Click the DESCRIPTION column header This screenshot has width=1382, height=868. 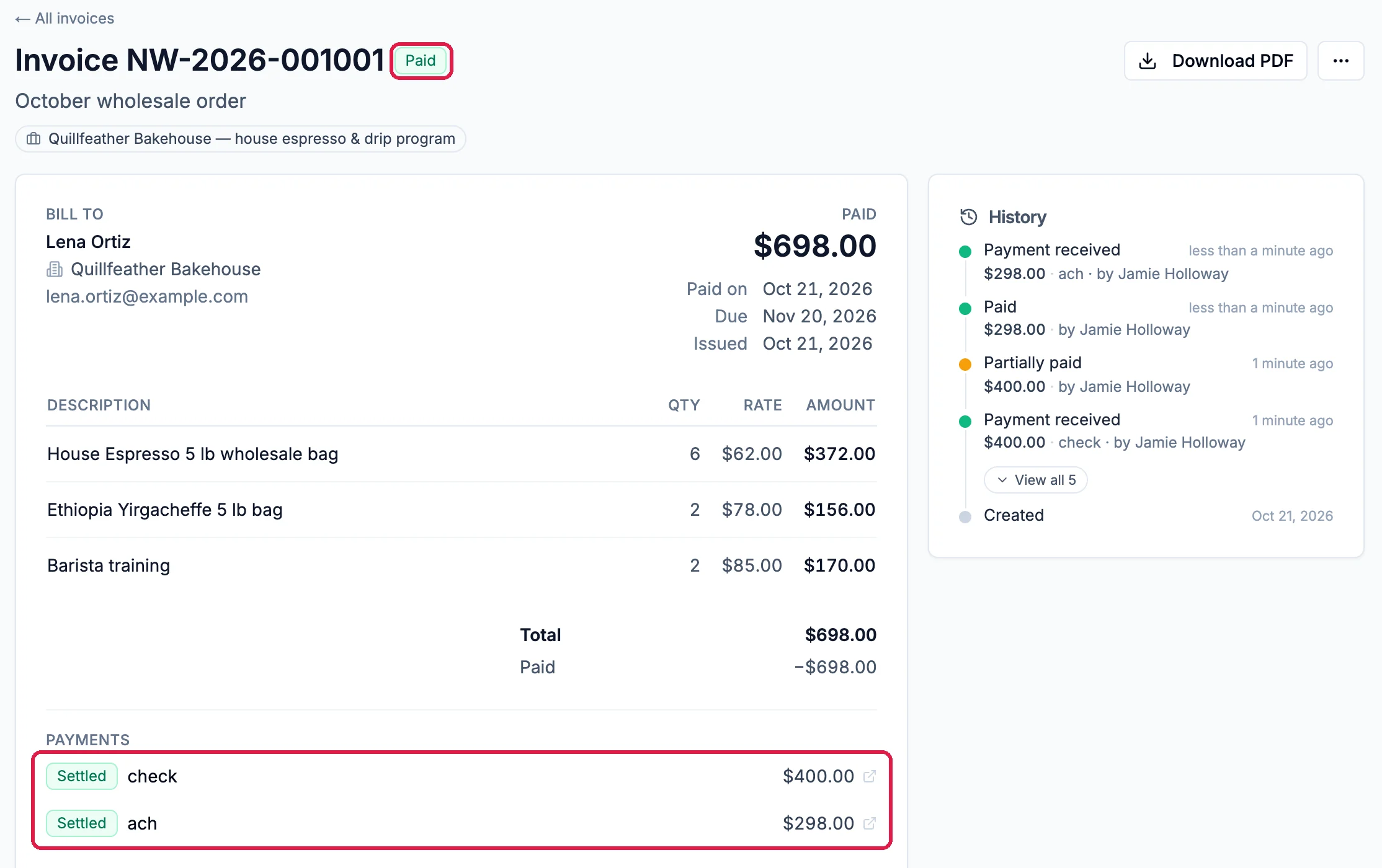pos(99,405)
